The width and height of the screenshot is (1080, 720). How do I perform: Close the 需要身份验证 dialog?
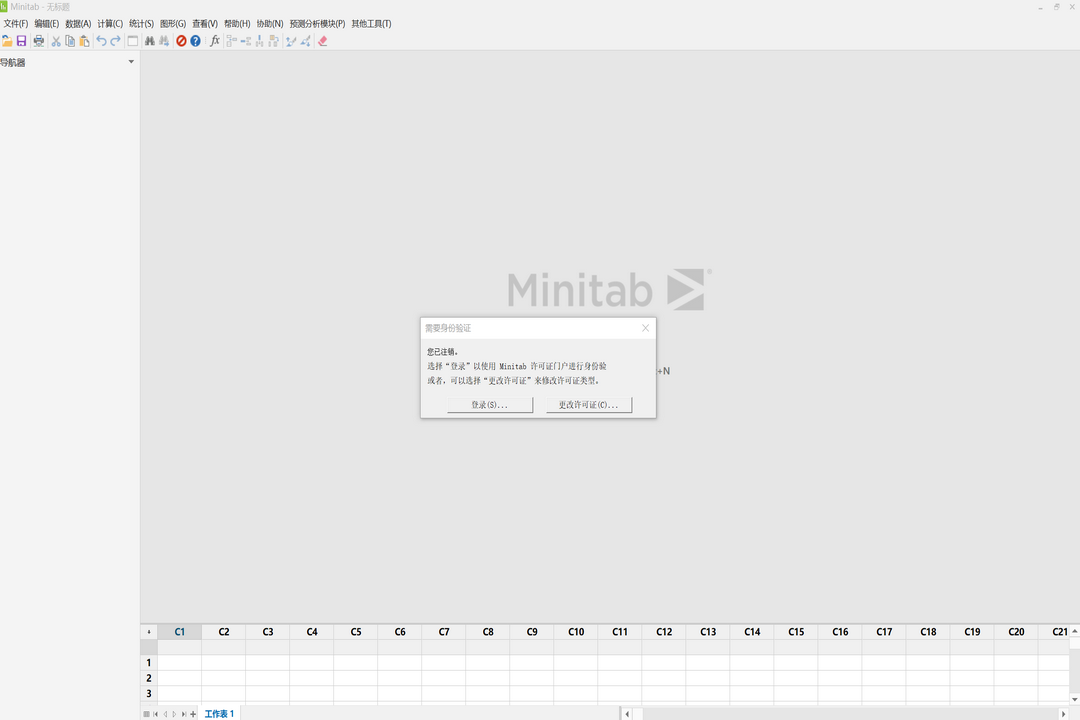[x=645, y=328]
